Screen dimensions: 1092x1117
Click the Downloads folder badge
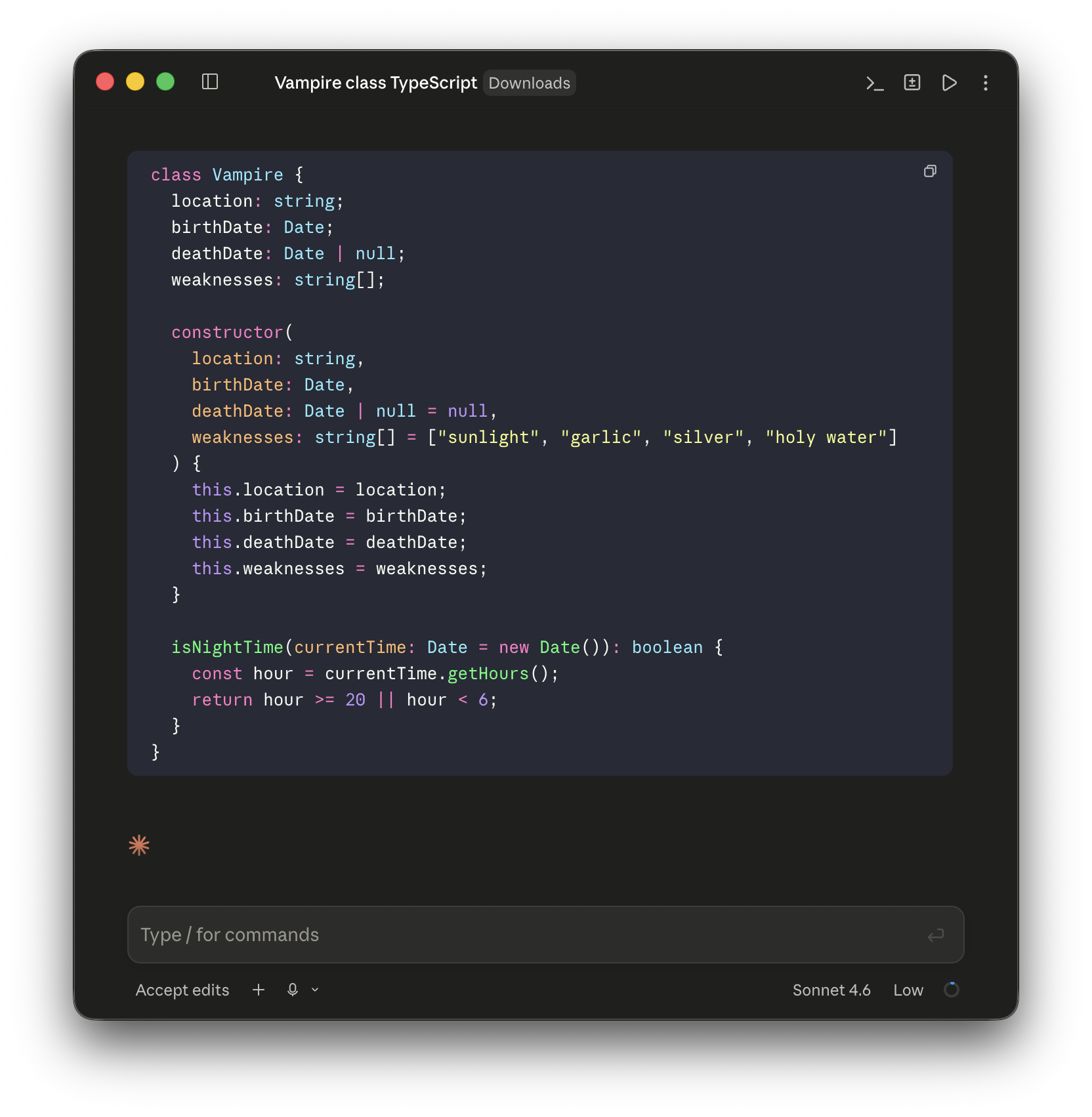[x=530, y=83]
